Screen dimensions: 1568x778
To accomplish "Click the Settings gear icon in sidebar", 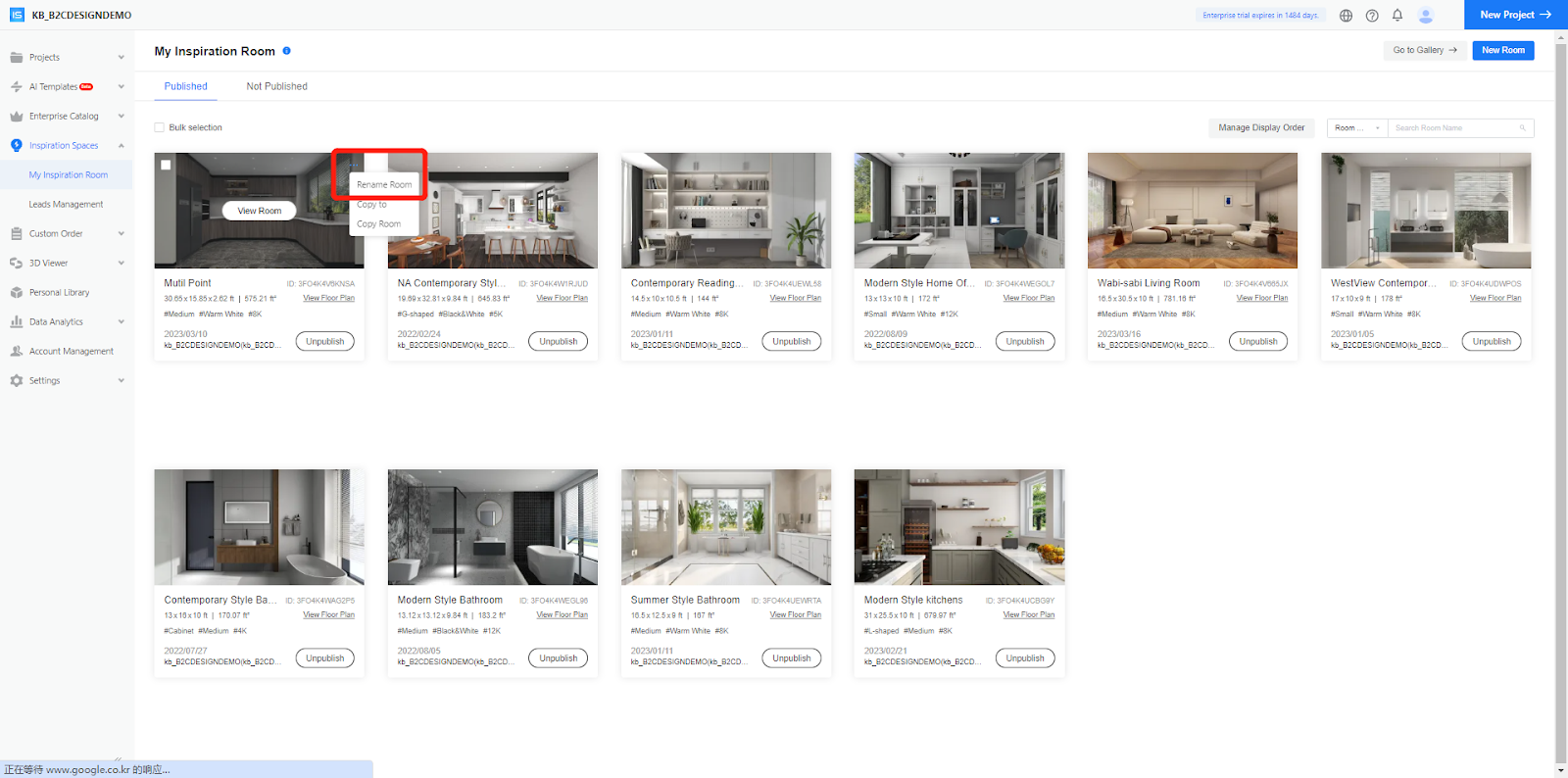I will [17, 381].
